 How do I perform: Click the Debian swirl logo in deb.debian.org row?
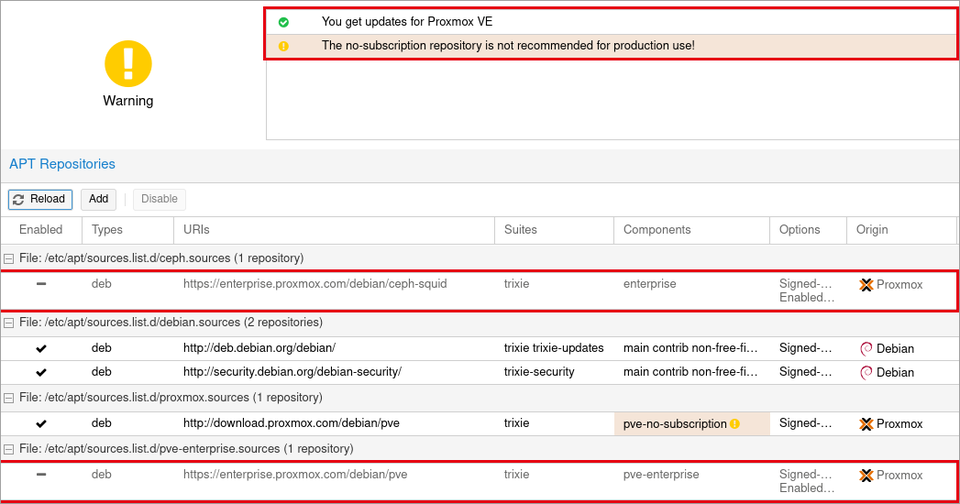pos(866,348)
